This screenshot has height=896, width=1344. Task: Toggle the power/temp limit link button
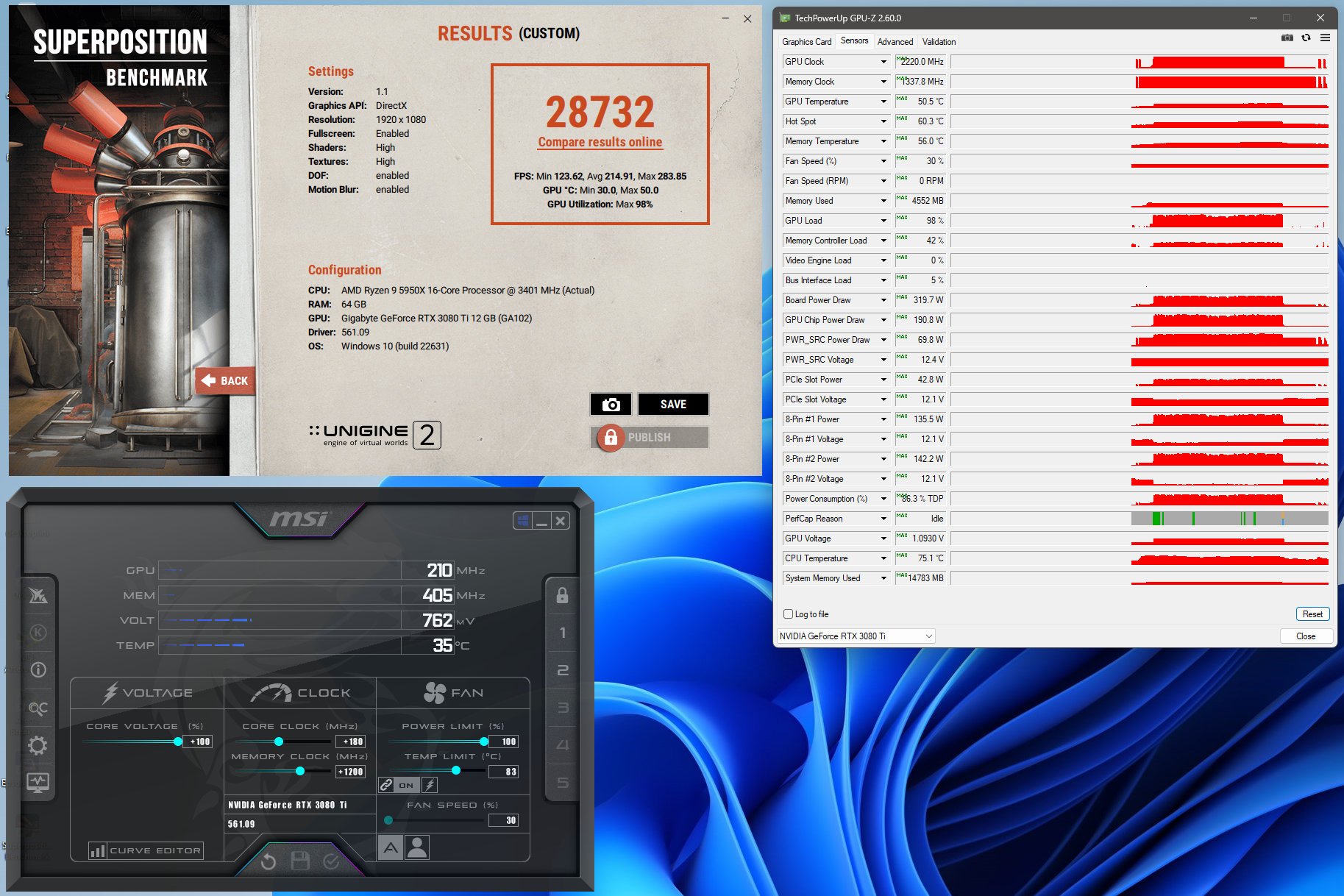click(x=386, y=785)
